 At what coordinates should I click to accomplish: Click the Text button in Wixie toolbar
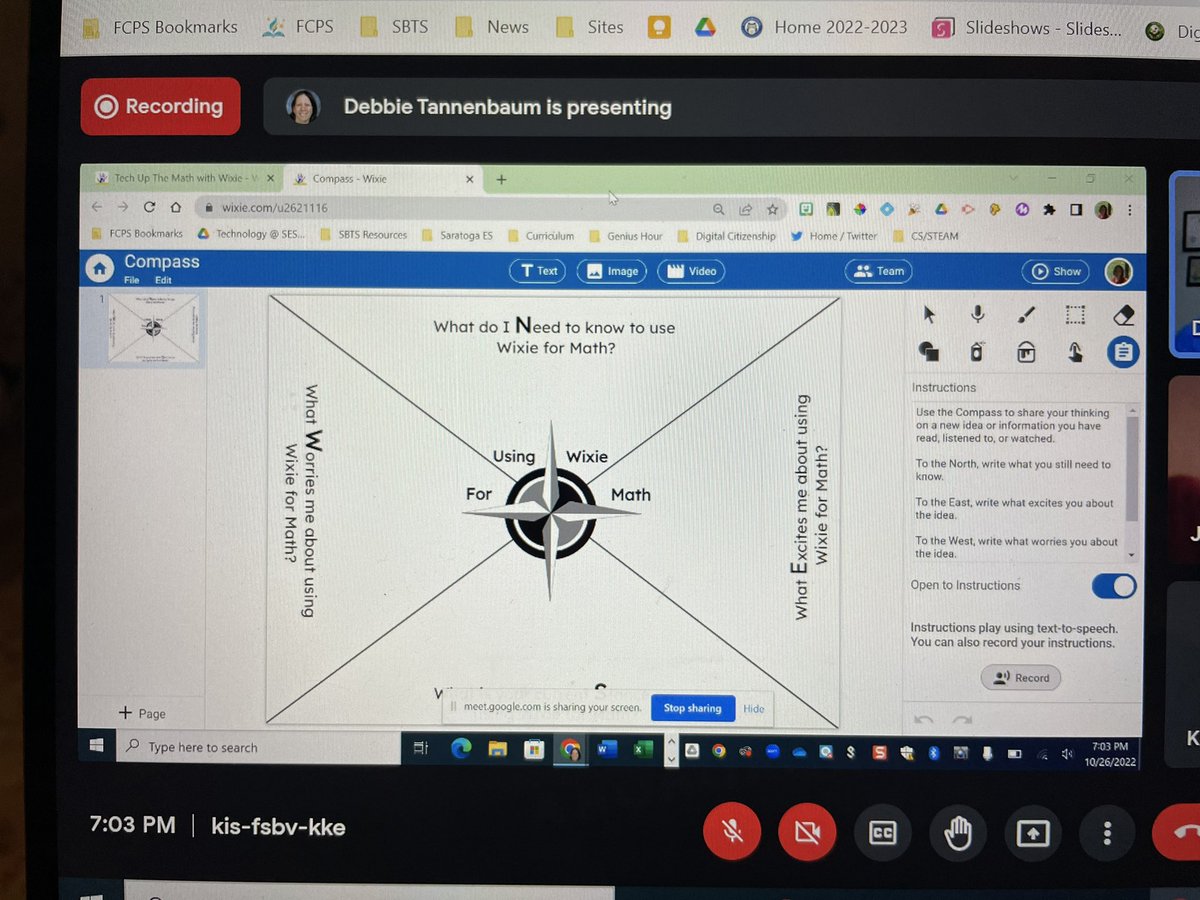click(x=538, y=271)
